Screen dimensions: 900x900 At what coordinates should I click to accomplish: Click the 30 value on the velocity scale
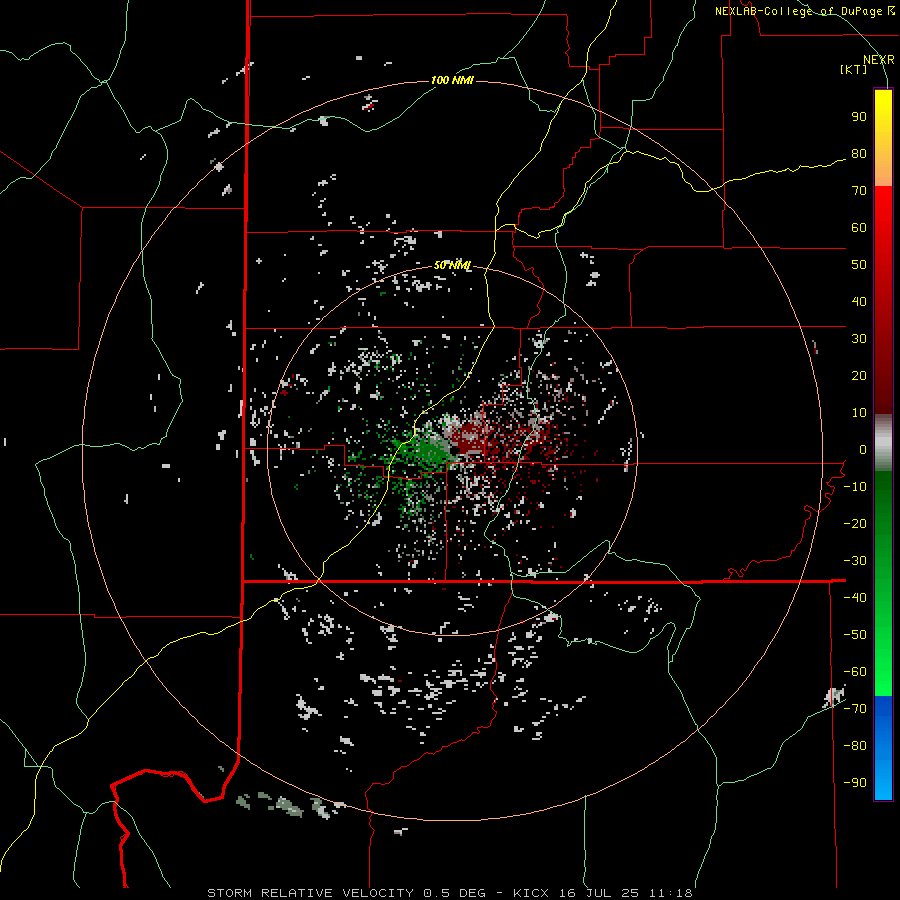[x=859, y=339]
